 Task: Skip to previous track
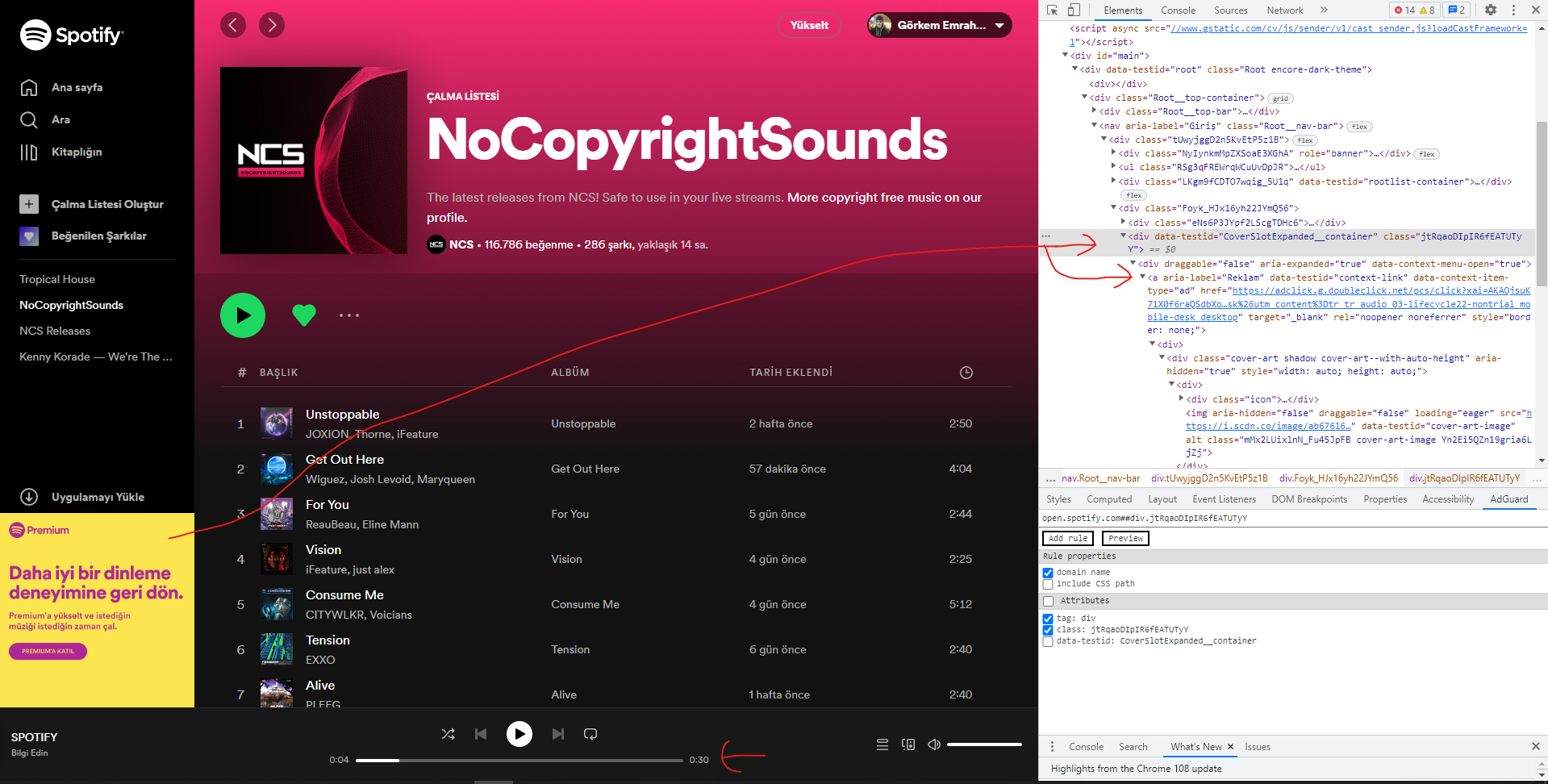pos(481,734)
